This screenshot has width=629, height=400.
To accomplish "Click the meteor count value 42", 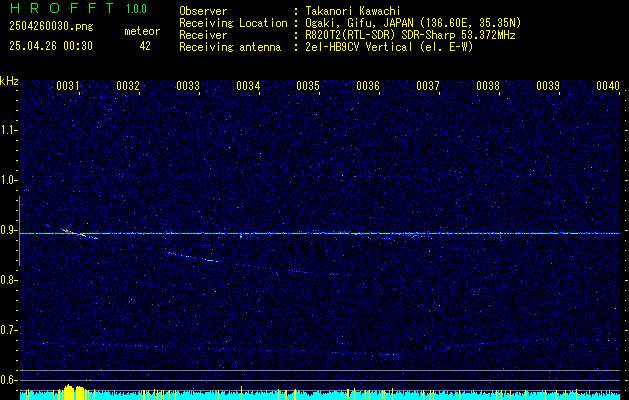I will (145, 46).
